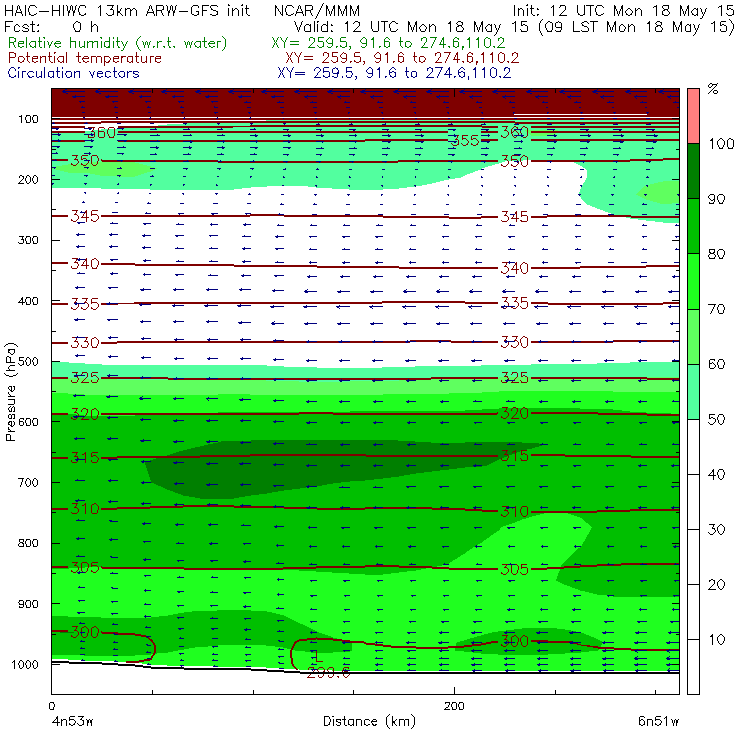Click the '355' potential temperature contour label

pyautogui.click(x=465, y=141)
